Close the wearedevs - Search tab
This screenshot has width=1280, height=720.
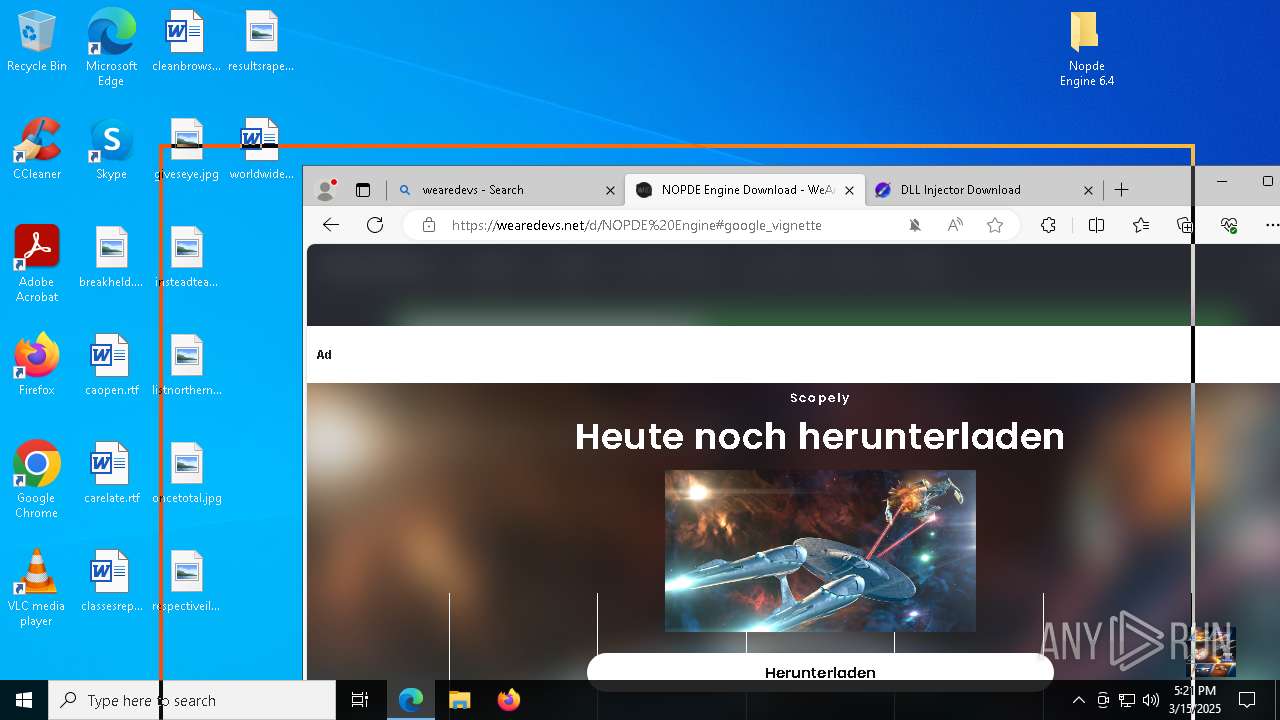(611, 190)
